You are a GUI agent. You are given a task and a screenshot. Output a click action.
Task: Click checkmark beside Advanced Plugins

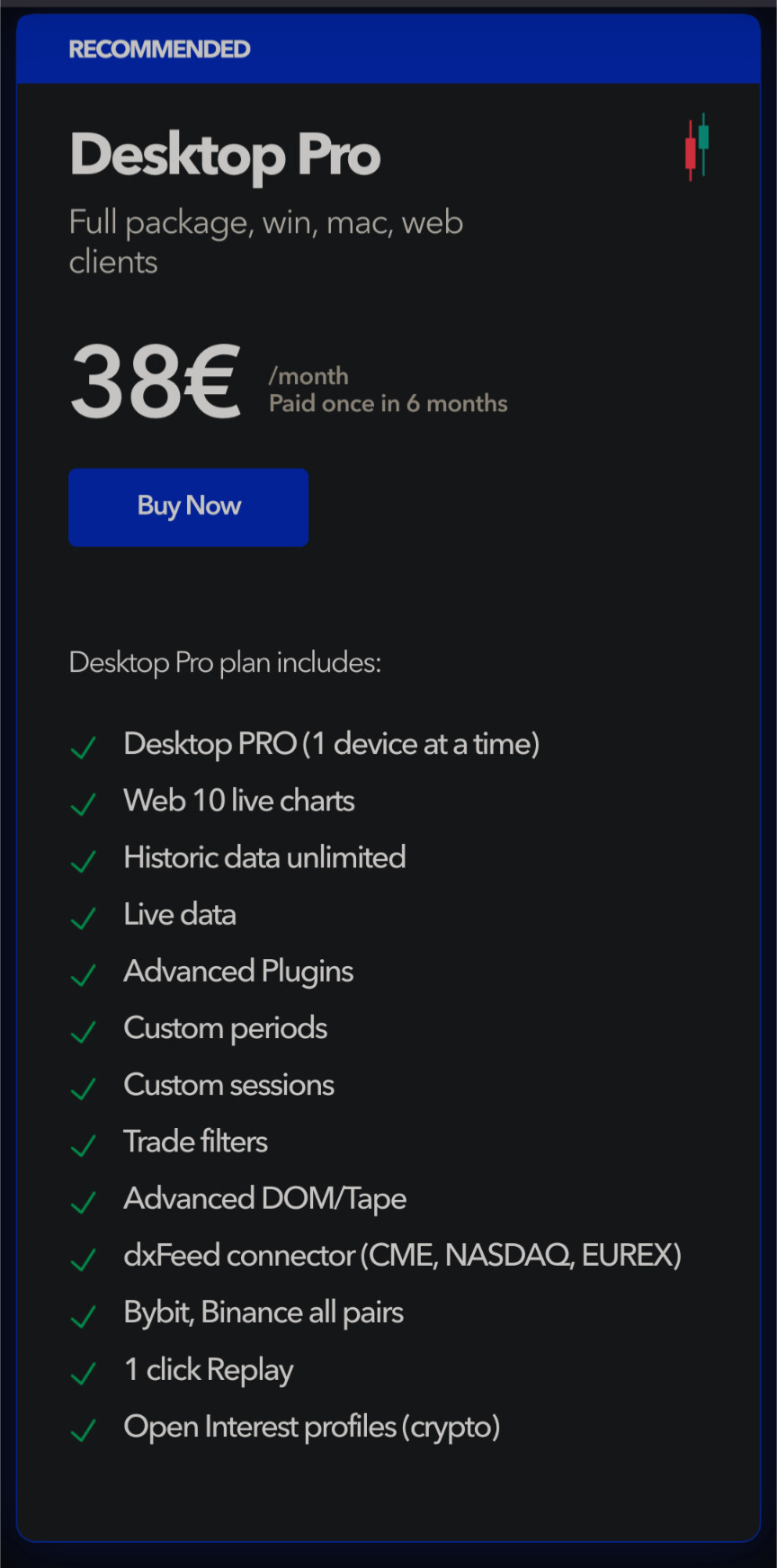(x=84, y=974)
